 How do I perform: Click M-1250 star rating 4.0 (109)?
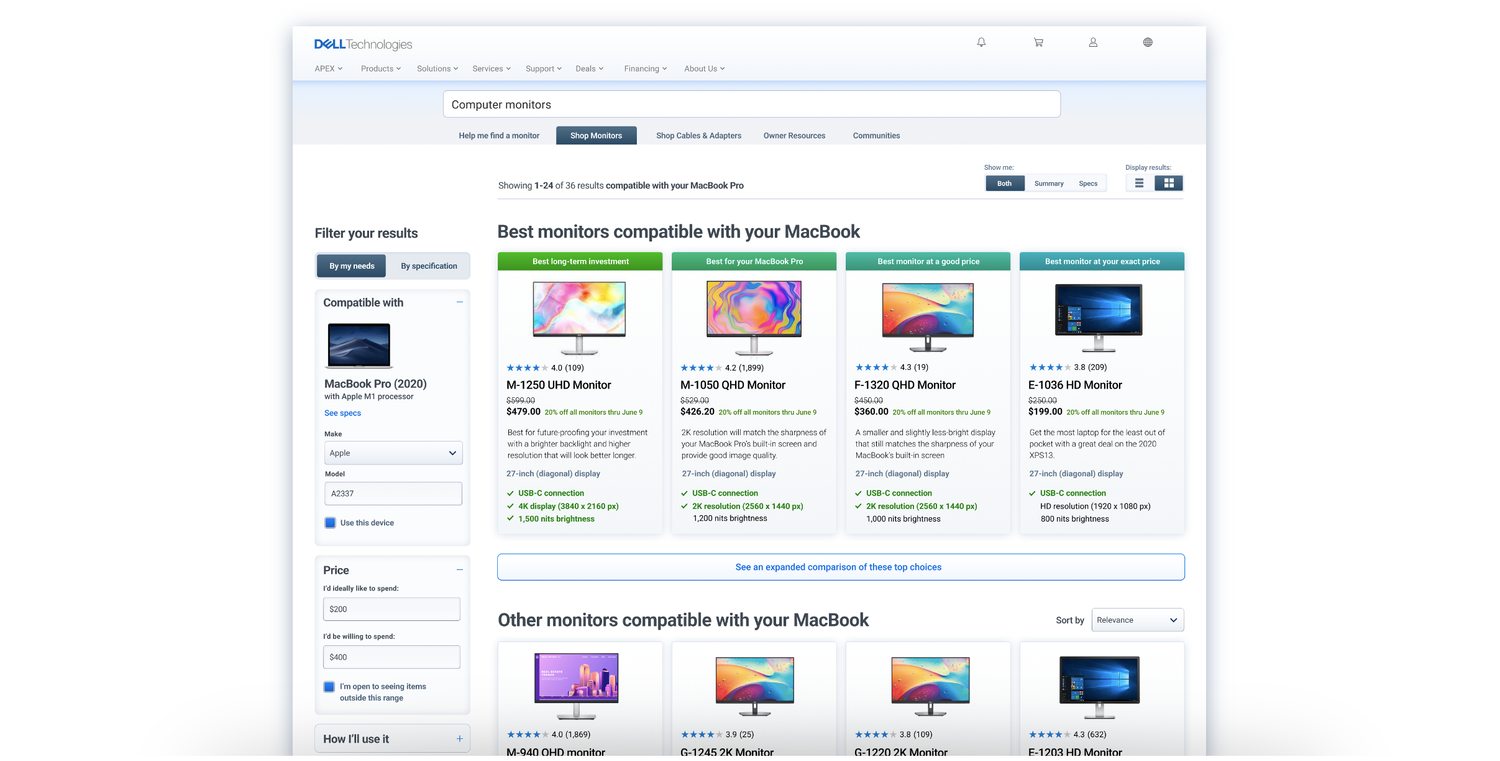coord(545,368)
